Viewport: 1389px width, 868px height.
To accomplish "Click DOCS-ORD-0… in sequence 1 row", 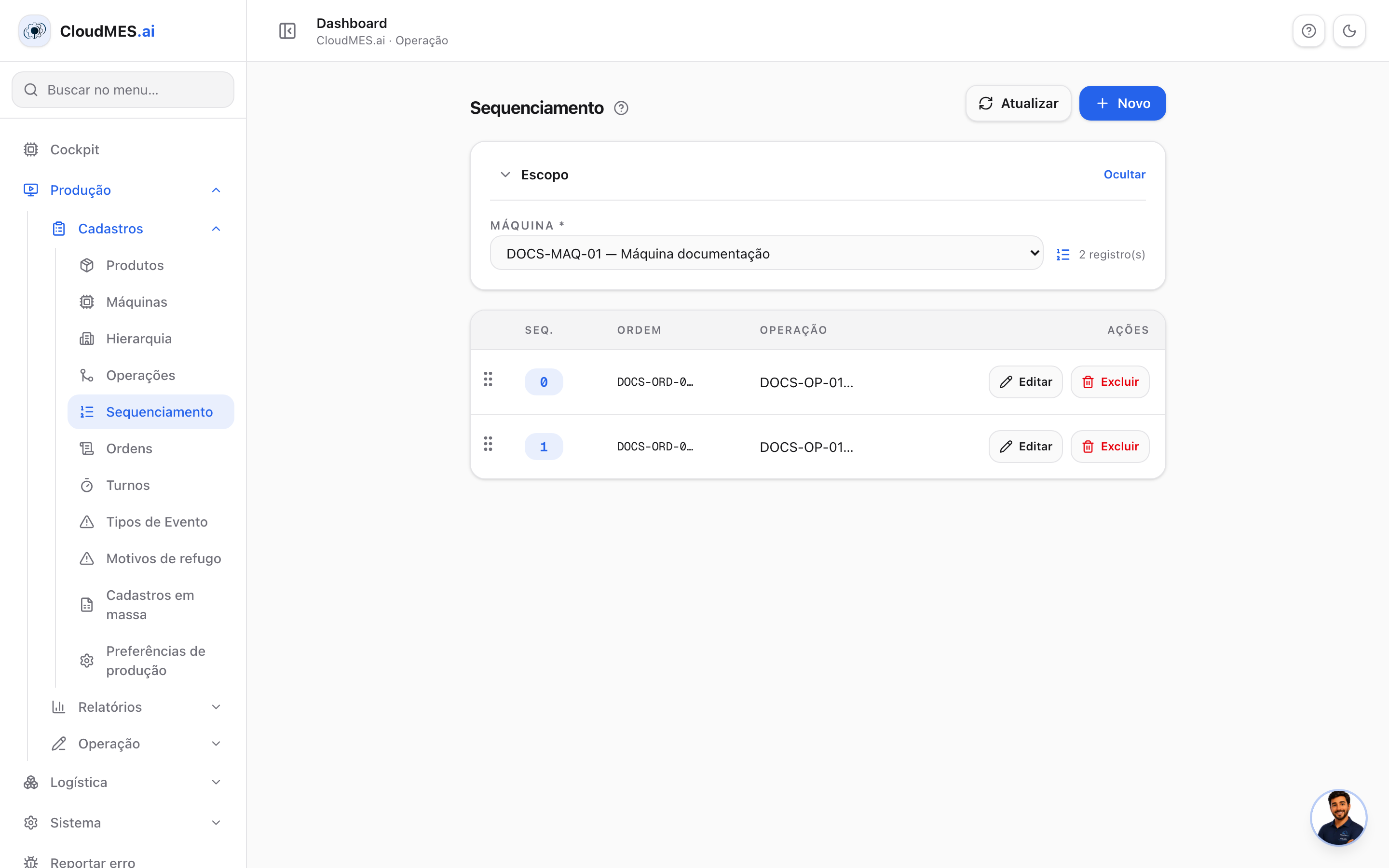I will pos(655,447).
